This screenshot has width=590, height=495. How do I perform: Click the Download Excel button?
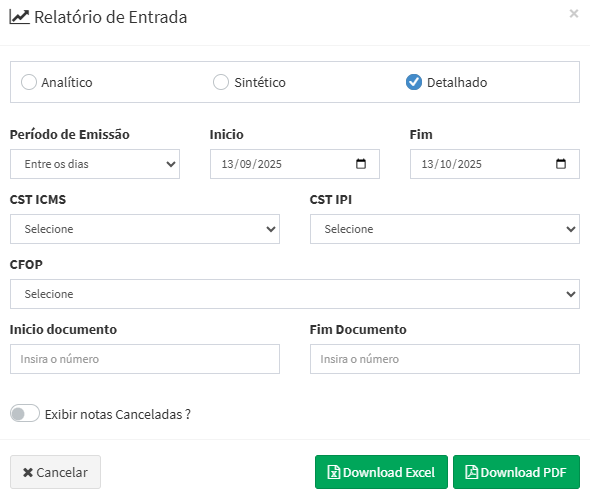[381, 472]
